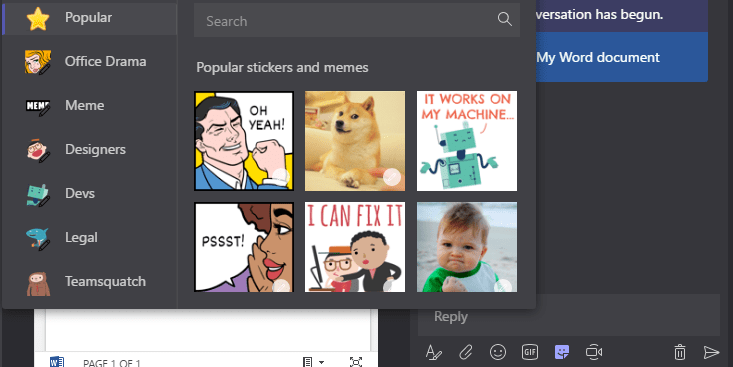Open the emoji picker
Screen dimensions: 733x367
point(498,352)
